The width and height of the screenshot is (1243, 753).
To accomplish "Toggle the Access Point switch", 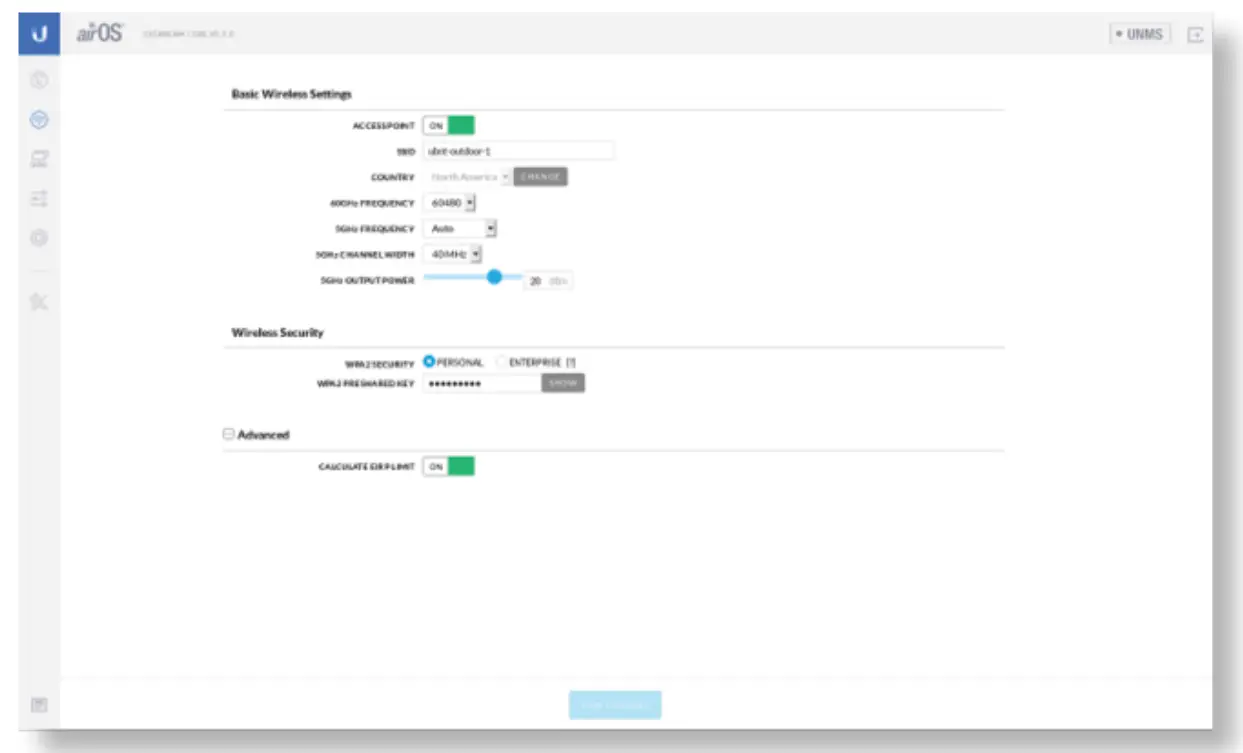I will click(448, 126).
